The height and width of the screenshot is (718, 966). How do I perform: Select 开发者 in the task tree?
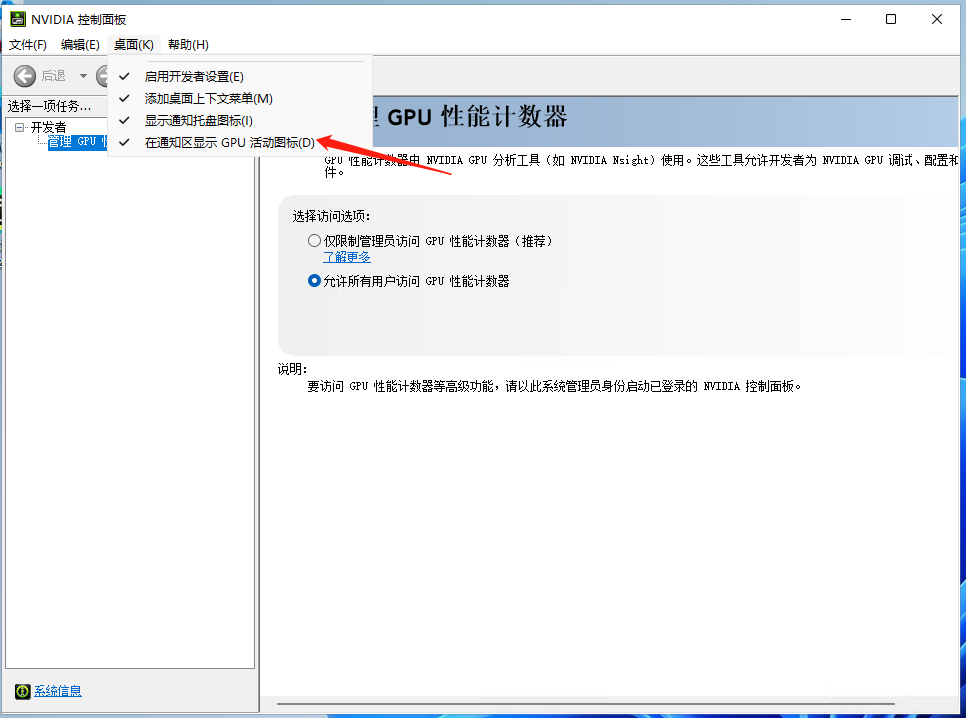48,128
